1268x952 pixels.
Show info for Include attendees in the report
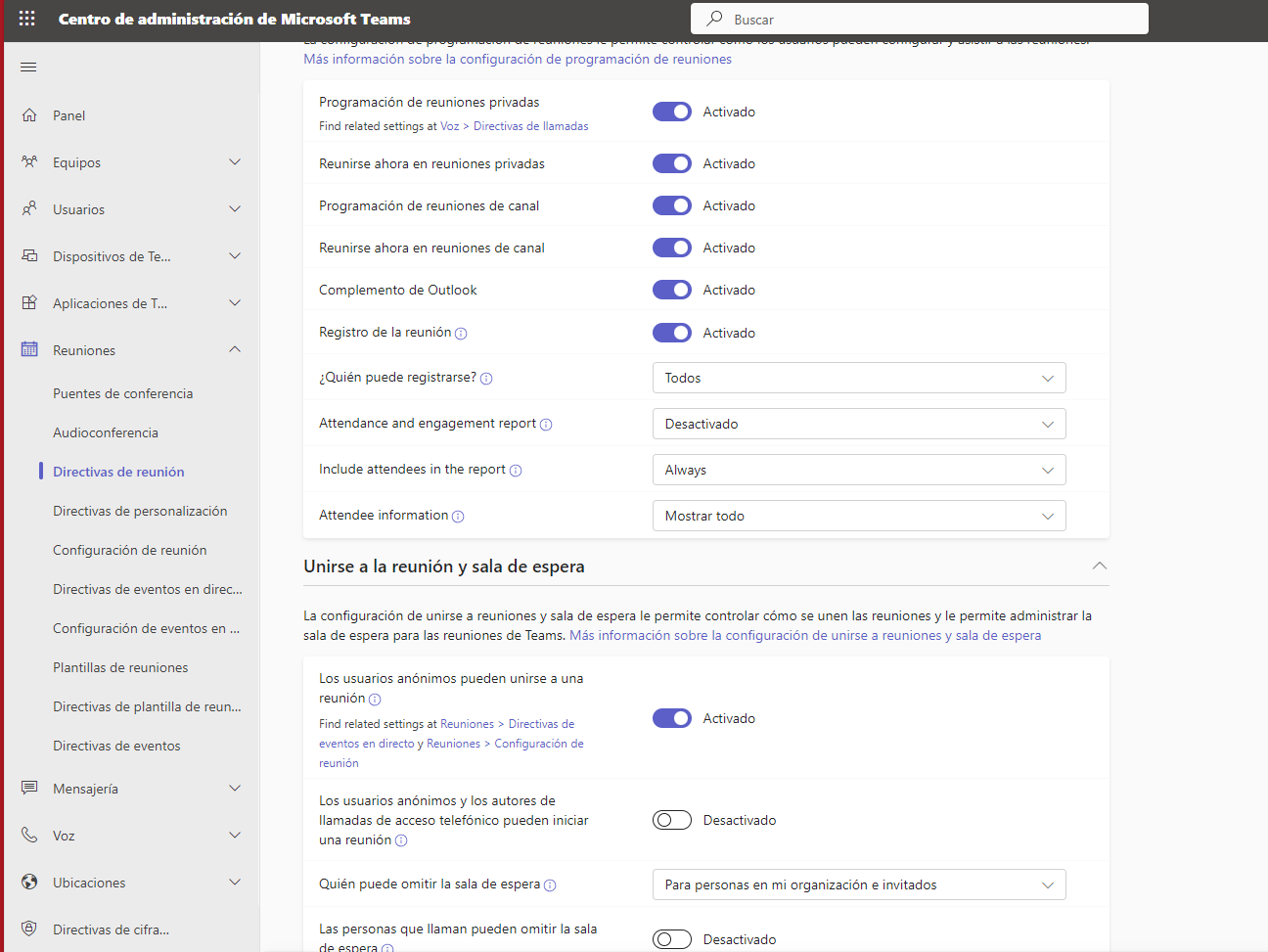tap(516, 471)
